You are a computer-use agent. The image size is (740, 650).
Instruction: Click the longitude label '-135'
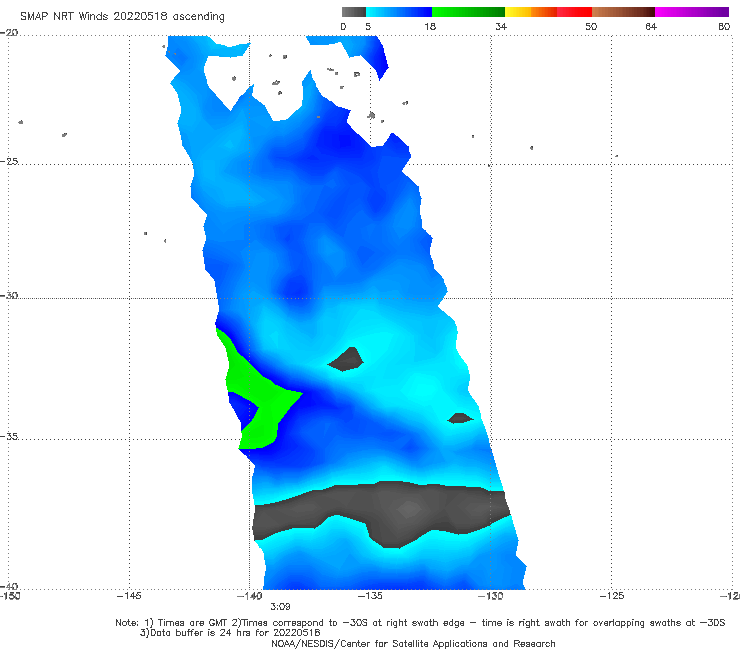click(370, 596)
